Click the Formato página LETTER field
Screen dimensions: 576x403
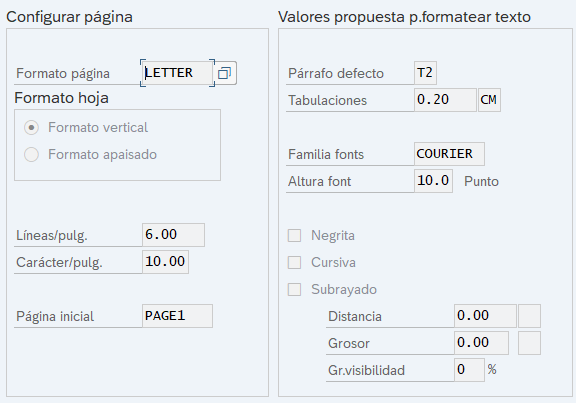click(x=177, y=73)
